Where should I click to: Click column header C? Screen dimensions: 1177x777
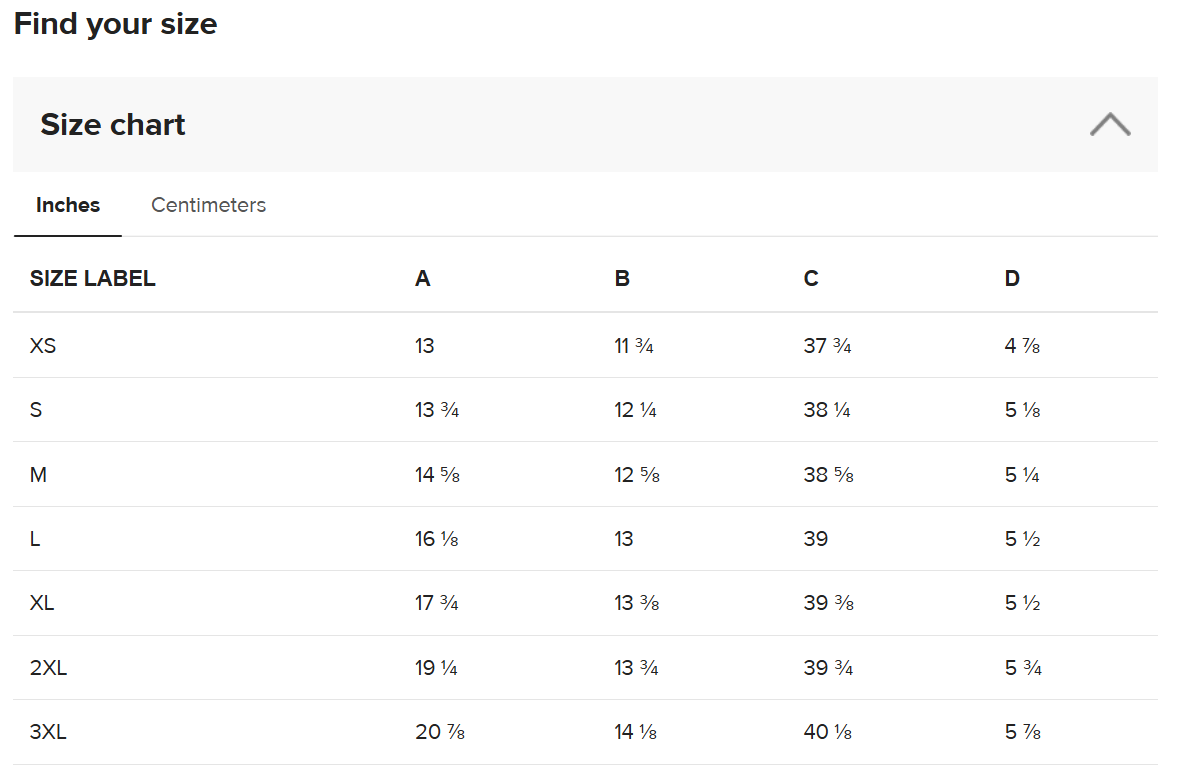(x=811, y=278)
